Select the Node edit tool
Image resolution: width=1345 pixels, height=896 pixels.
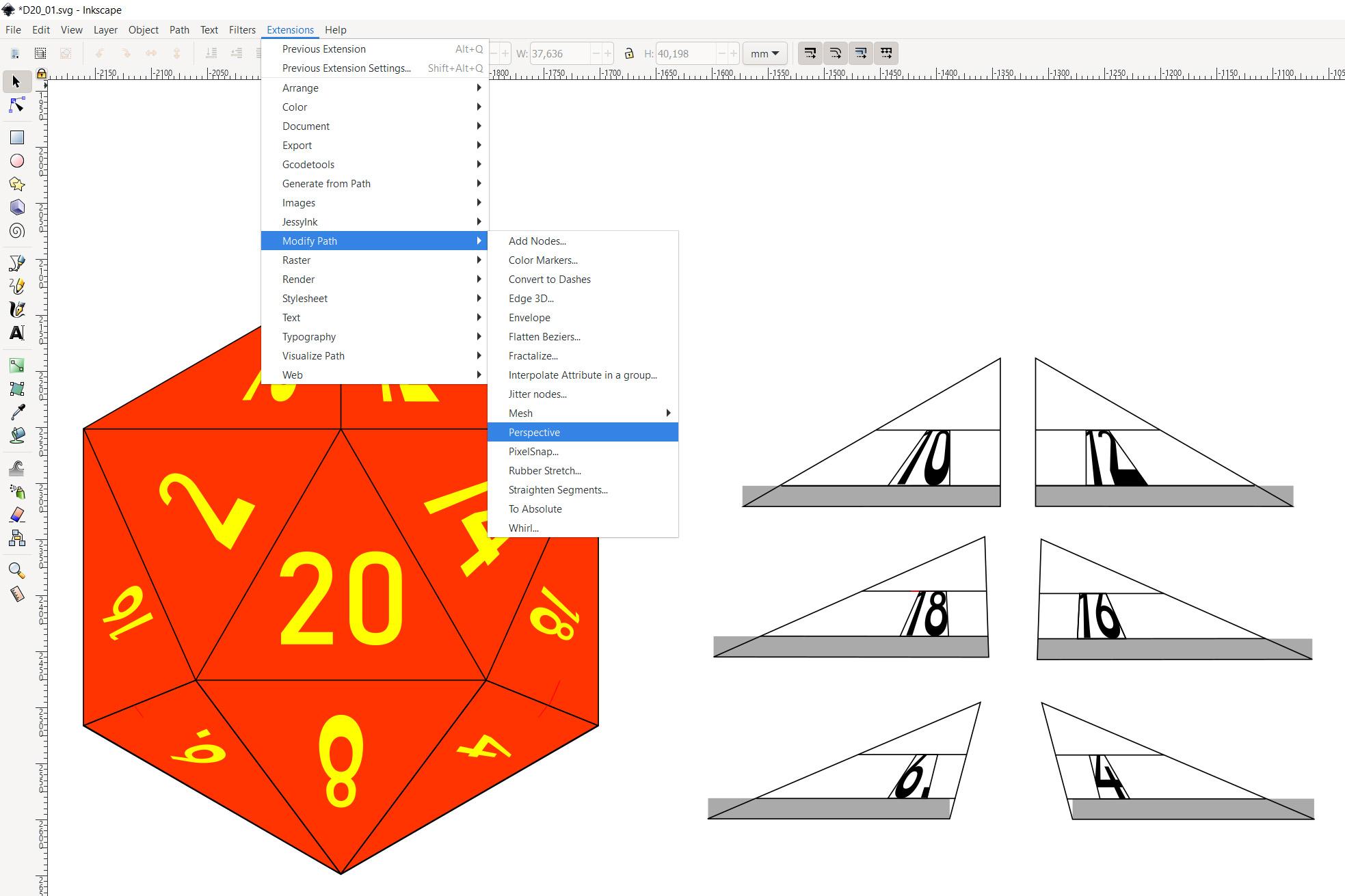coord(16,105)
